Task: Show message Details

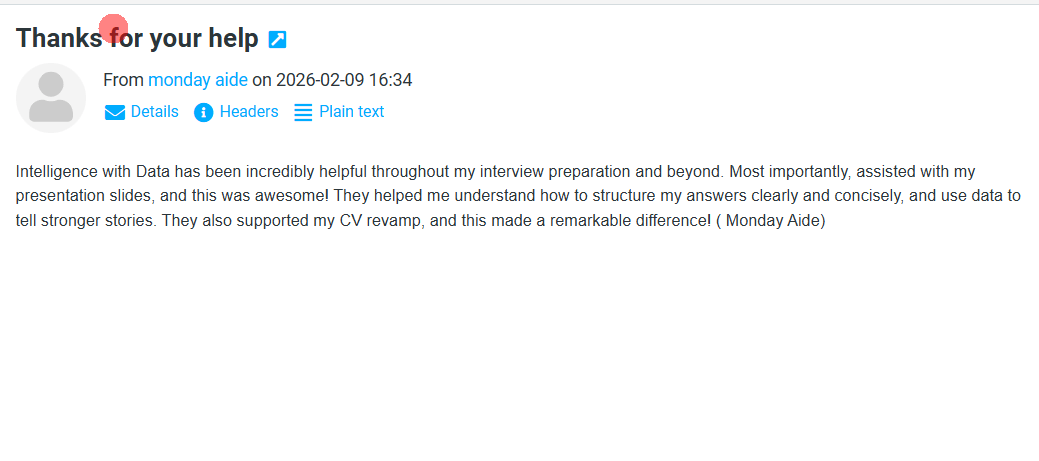Action: (154, 112)
